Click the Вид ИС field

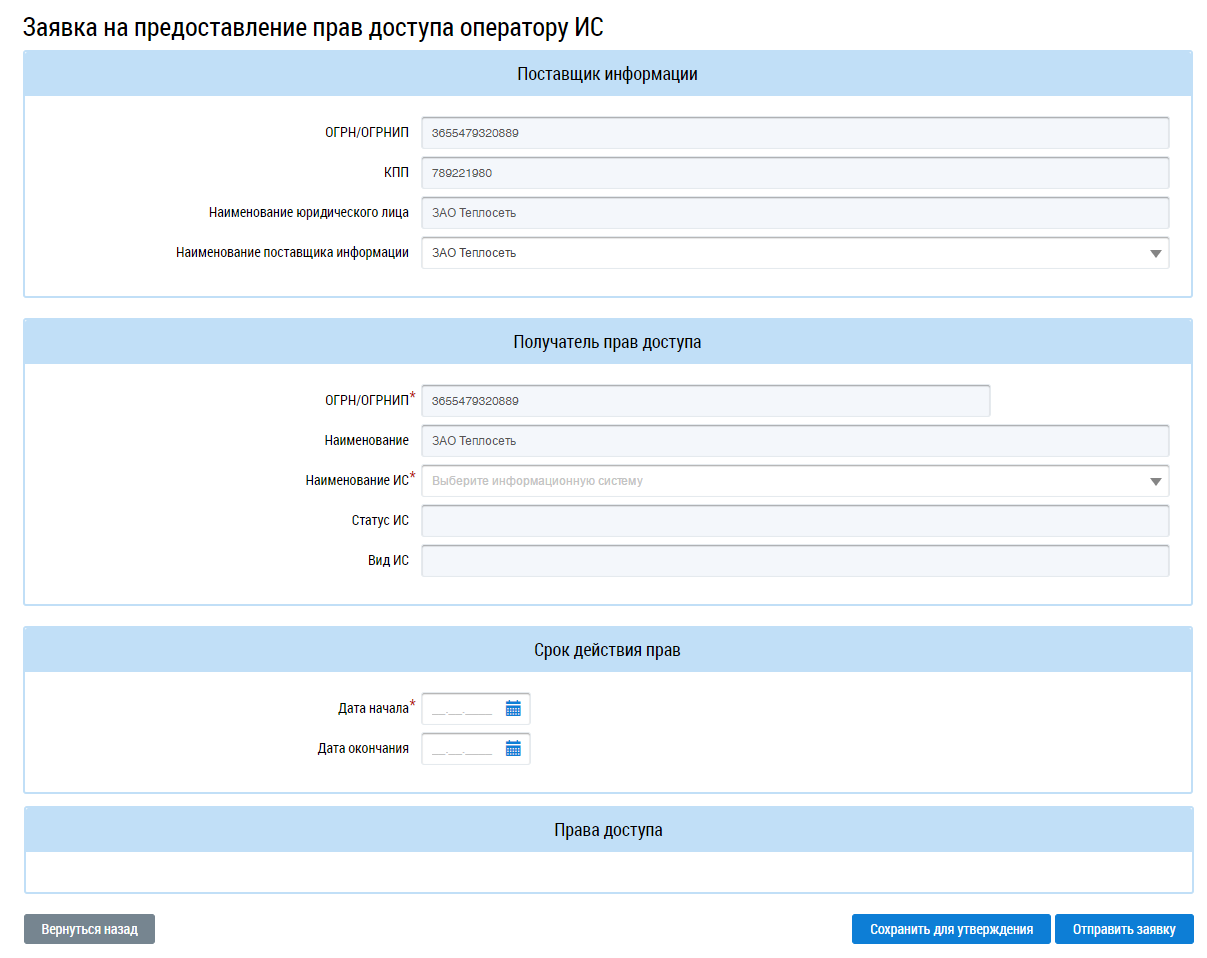point(795,561)
